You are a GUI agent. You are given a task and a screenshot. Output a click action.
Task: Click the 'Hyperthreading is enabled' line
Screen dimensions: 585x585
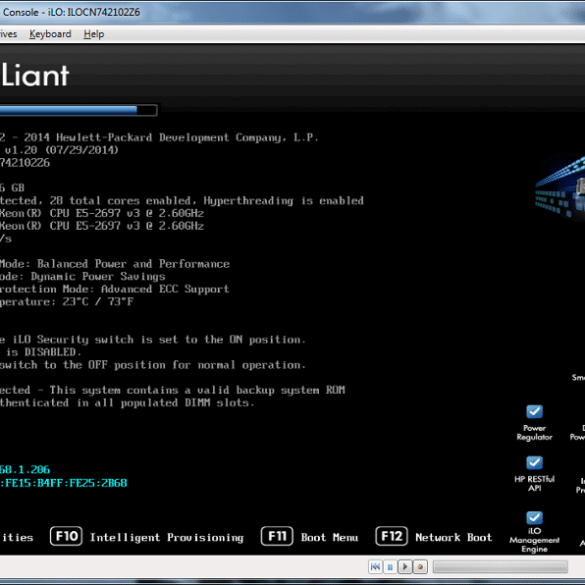click(x=182, y=201)
